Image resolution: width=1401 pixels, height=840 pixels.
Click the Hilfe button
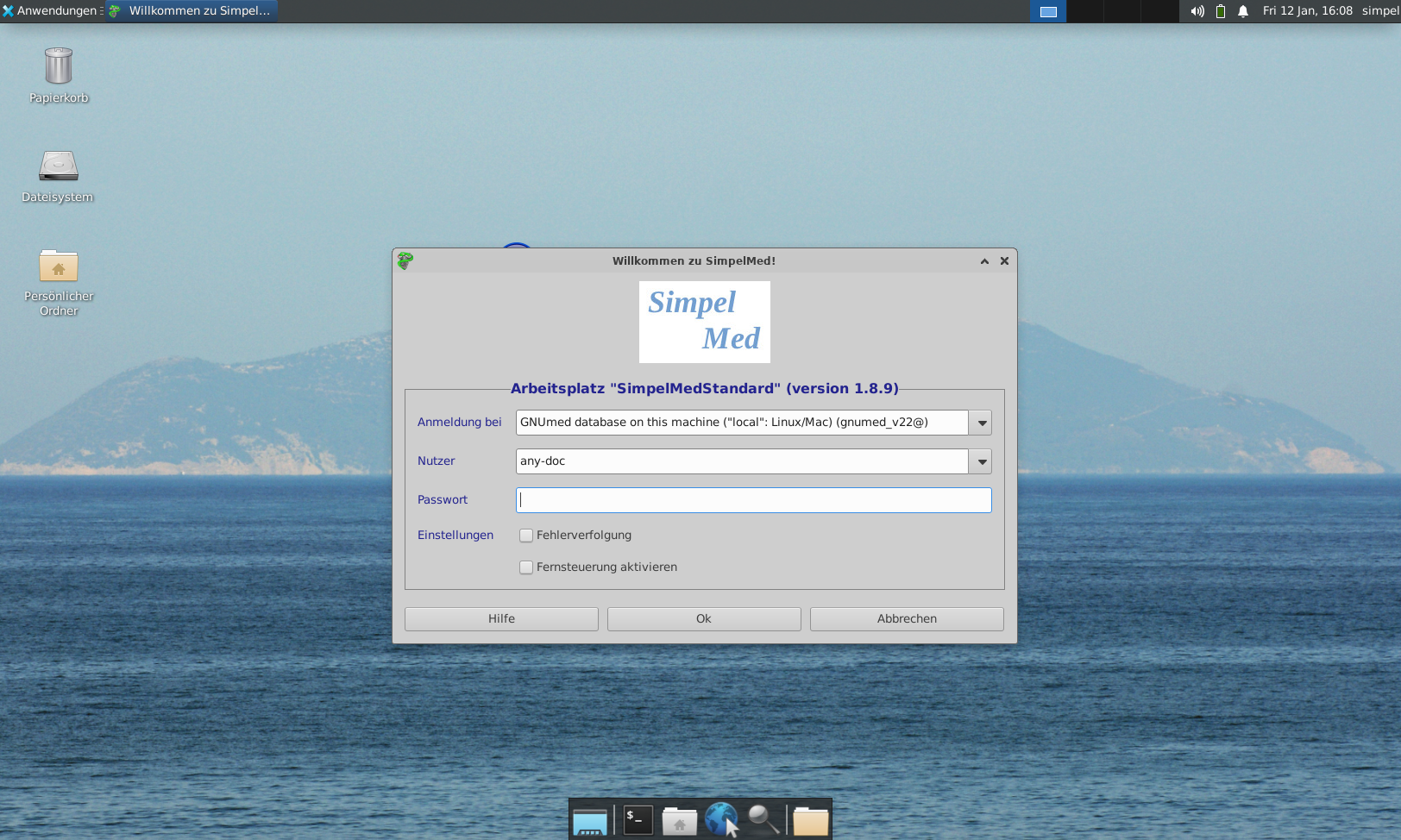click(501, 619)
